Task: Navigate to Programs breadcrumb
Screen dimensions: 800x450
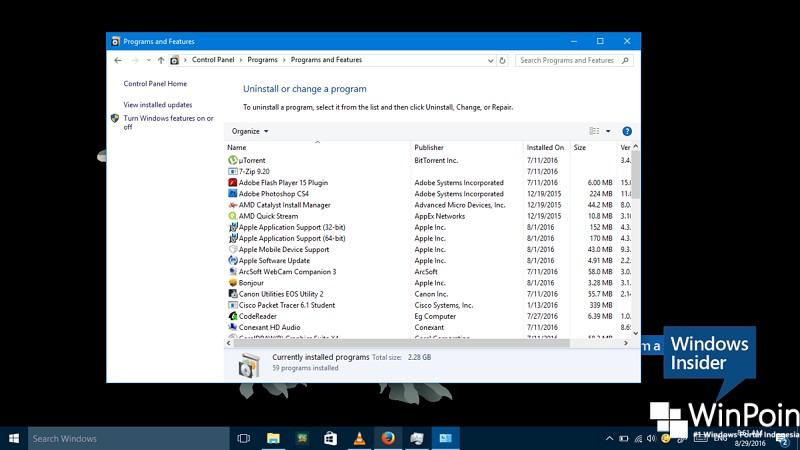Action: tap(262, 60)
